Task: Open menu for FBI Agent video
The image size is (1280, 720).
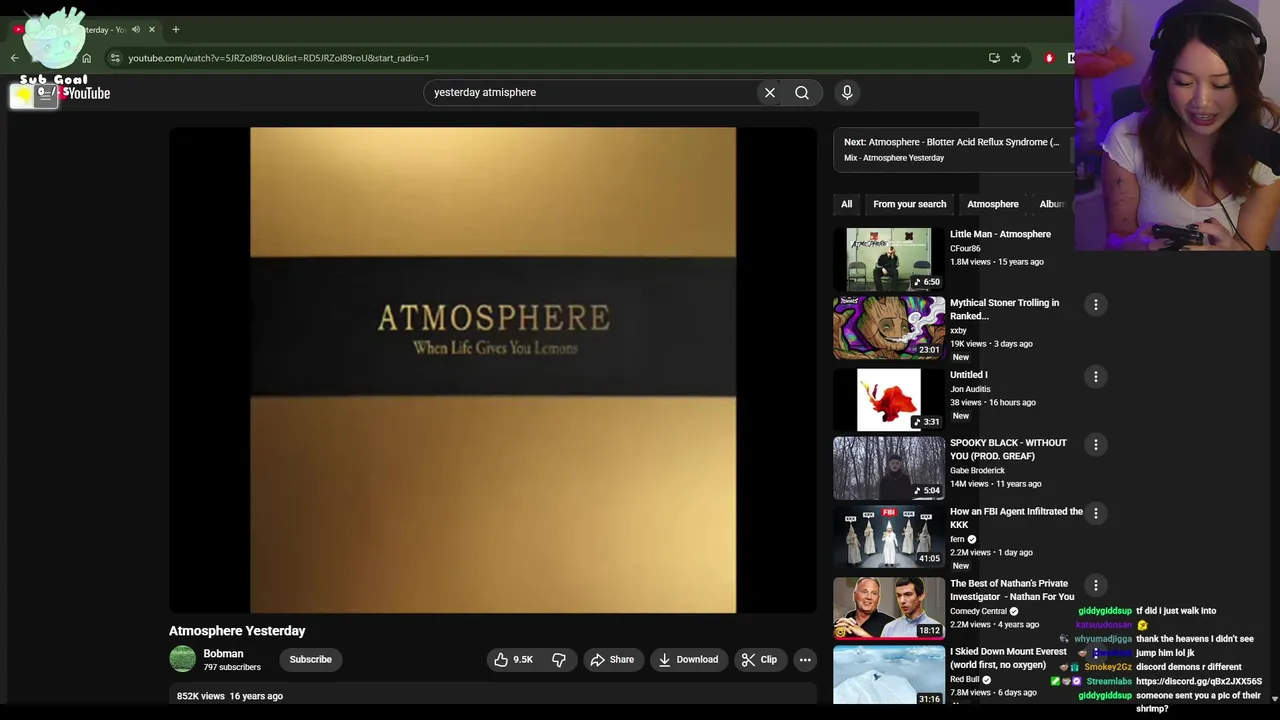Action: pos(1095,513)
